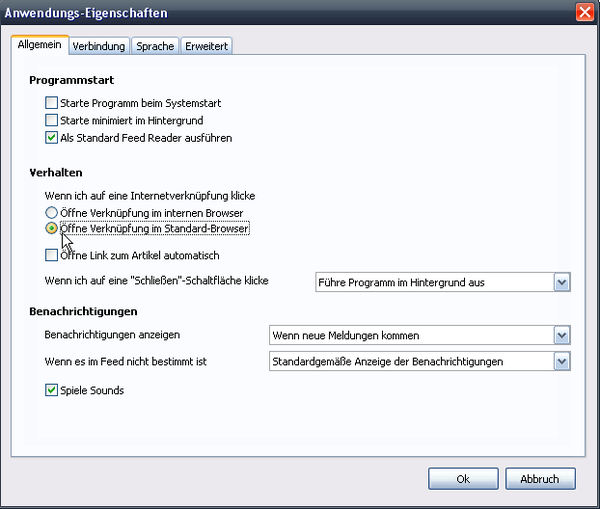Toggle Öffne Link zum Artikel automatisch
Viewport: 600px width, 509px height.
(52, 256)
